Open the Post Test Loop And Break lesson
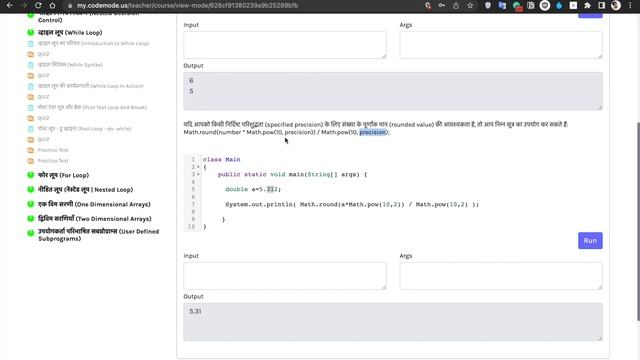This screenshot has height=360, width=640. tap(92, 107)
